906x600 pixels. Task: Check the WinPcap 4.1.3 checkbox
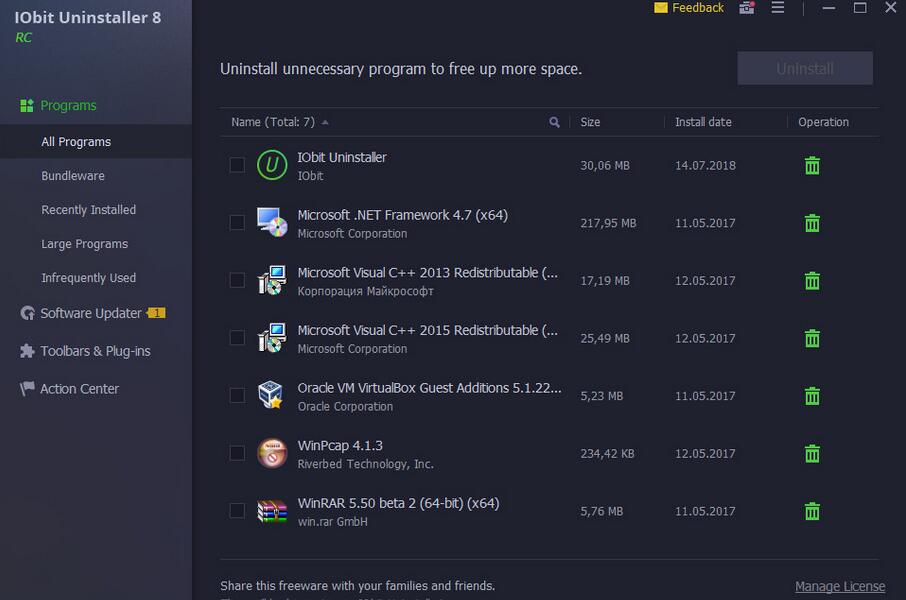point(237,453)
